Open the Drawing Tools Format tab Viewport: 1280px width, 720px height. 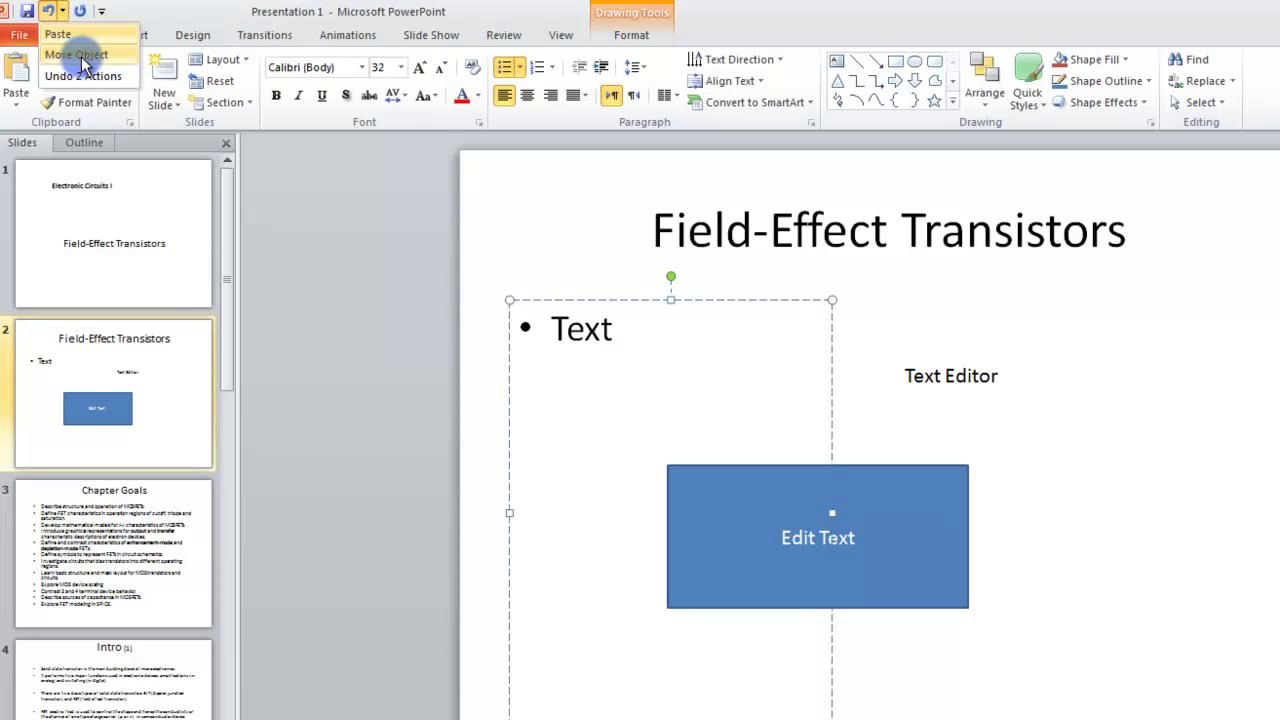631,35
